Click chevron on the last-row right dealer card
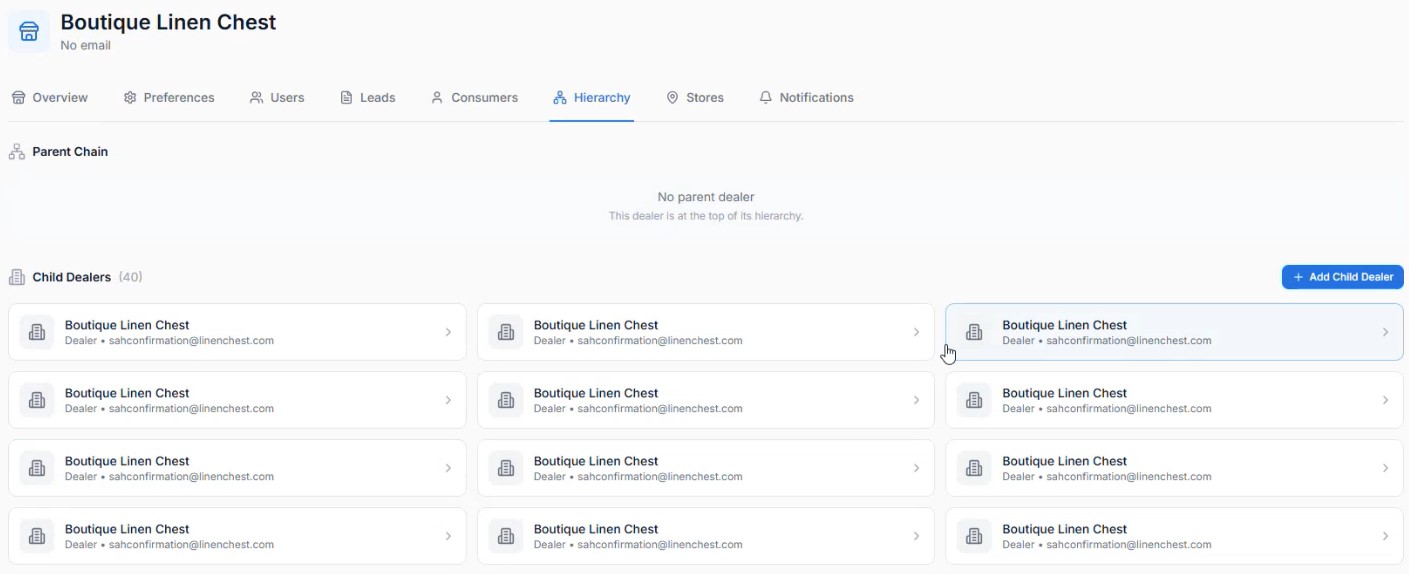1409x574 pixels. click(1385, 536)
